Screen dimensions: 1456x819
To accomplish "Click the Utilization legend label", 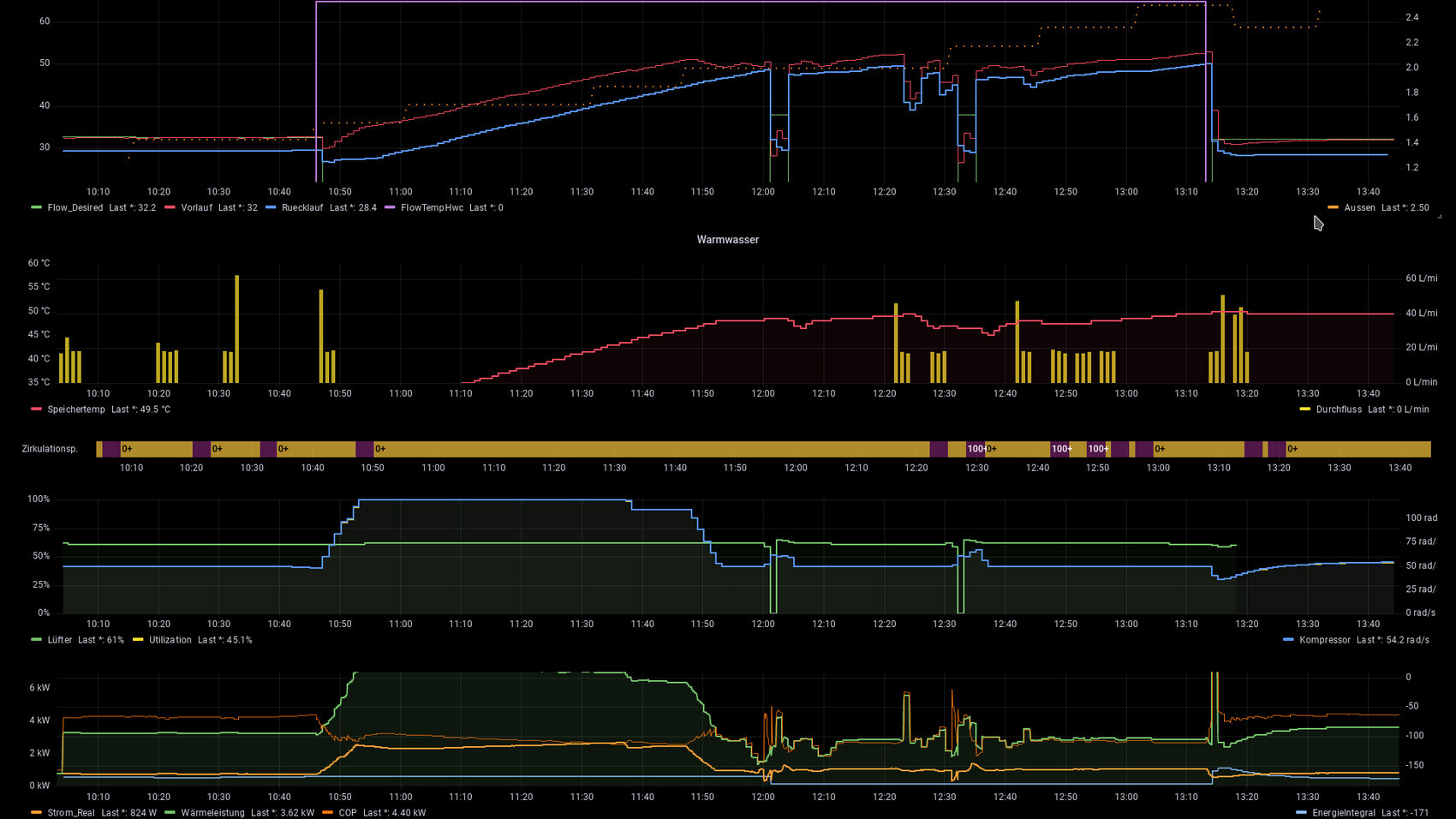I will pos(170,640).
